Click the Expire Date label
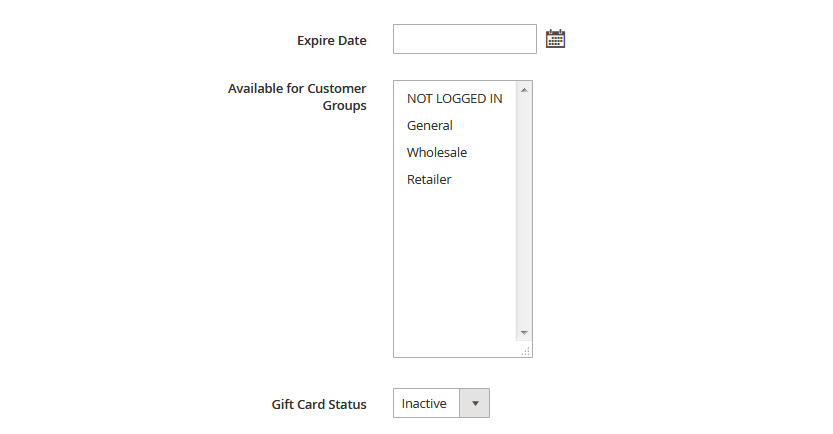 (332, 40)
